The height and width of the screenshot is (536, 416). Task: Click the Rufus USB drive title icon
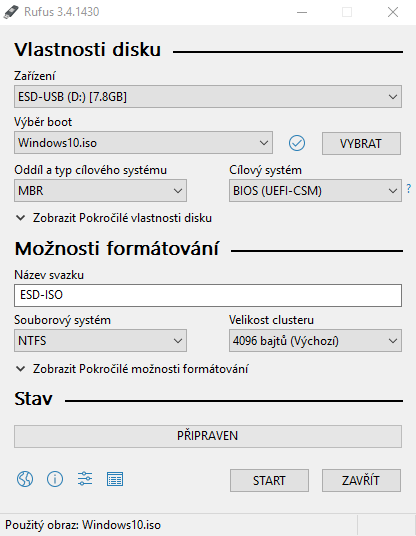pos(11,12)
